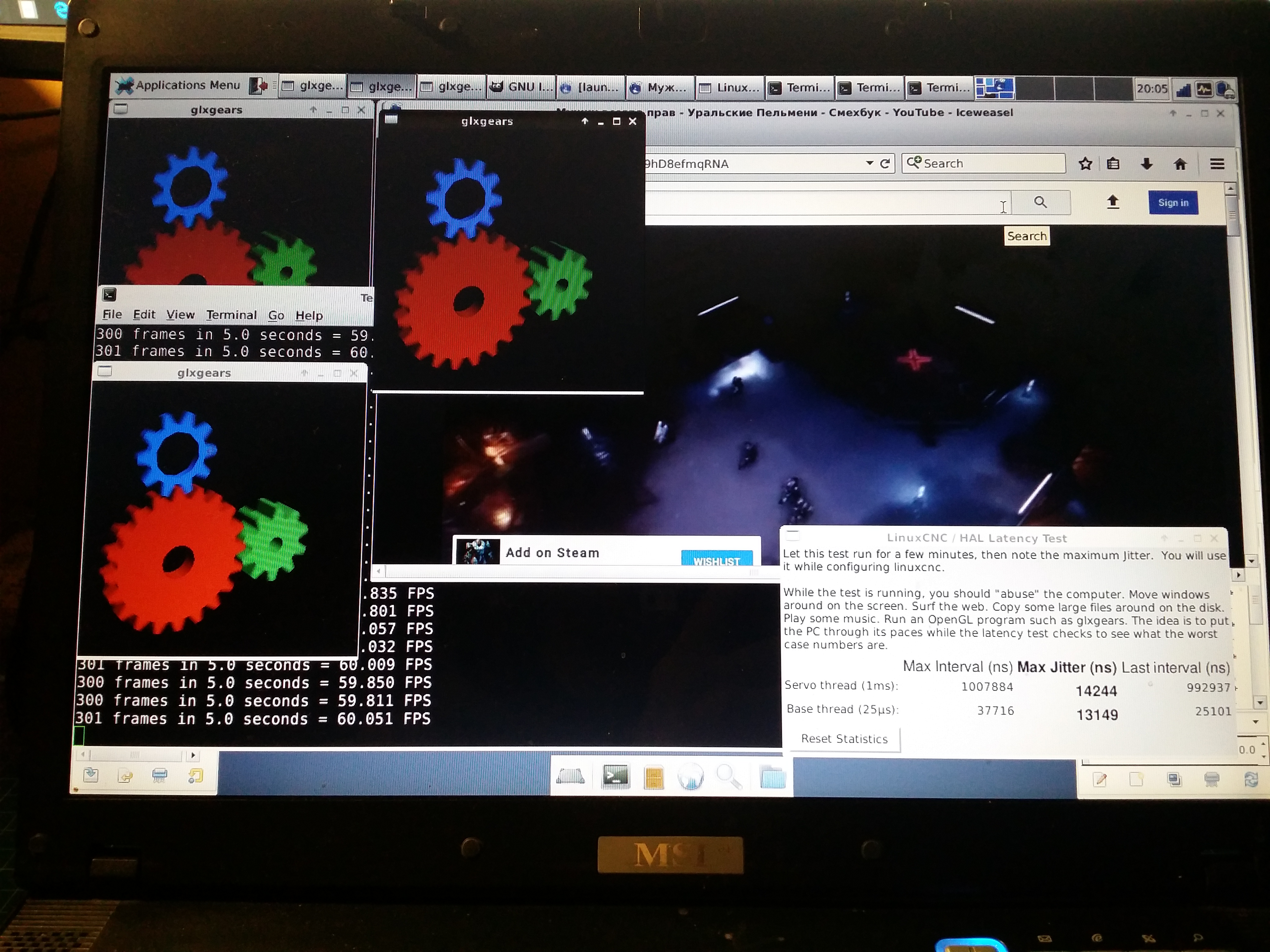The height and width of the screenshot is (952, 1270).
Task: Click the YouTube magnifier search button
Action: point(1040,202)
